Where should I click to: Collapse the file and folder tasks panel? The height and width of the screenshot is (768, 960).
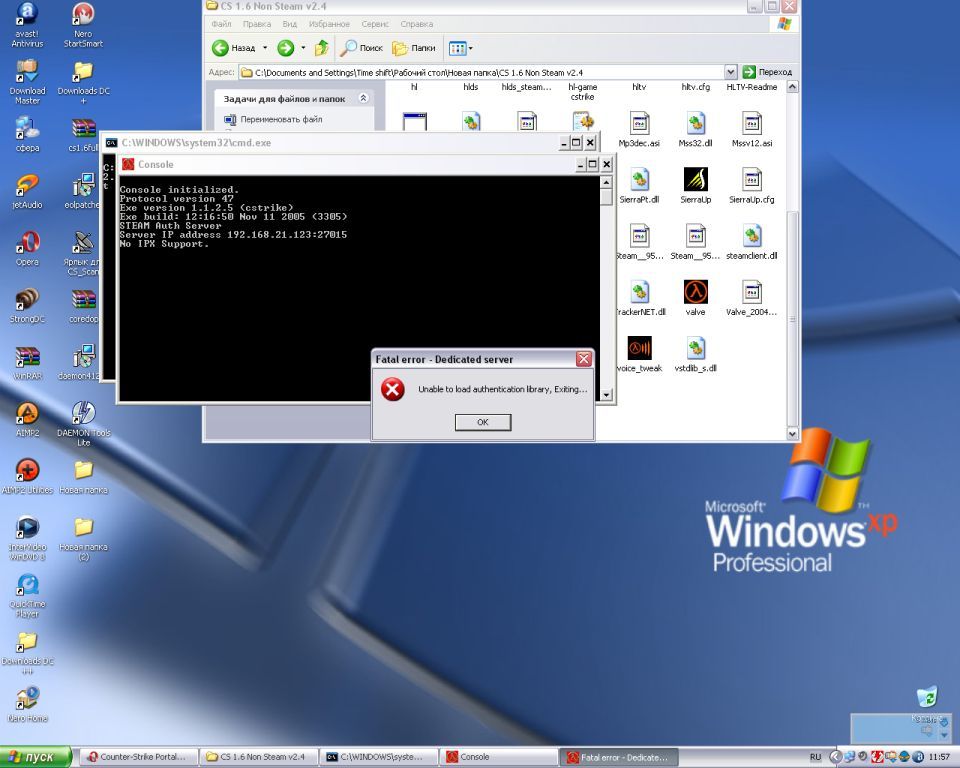363,98
